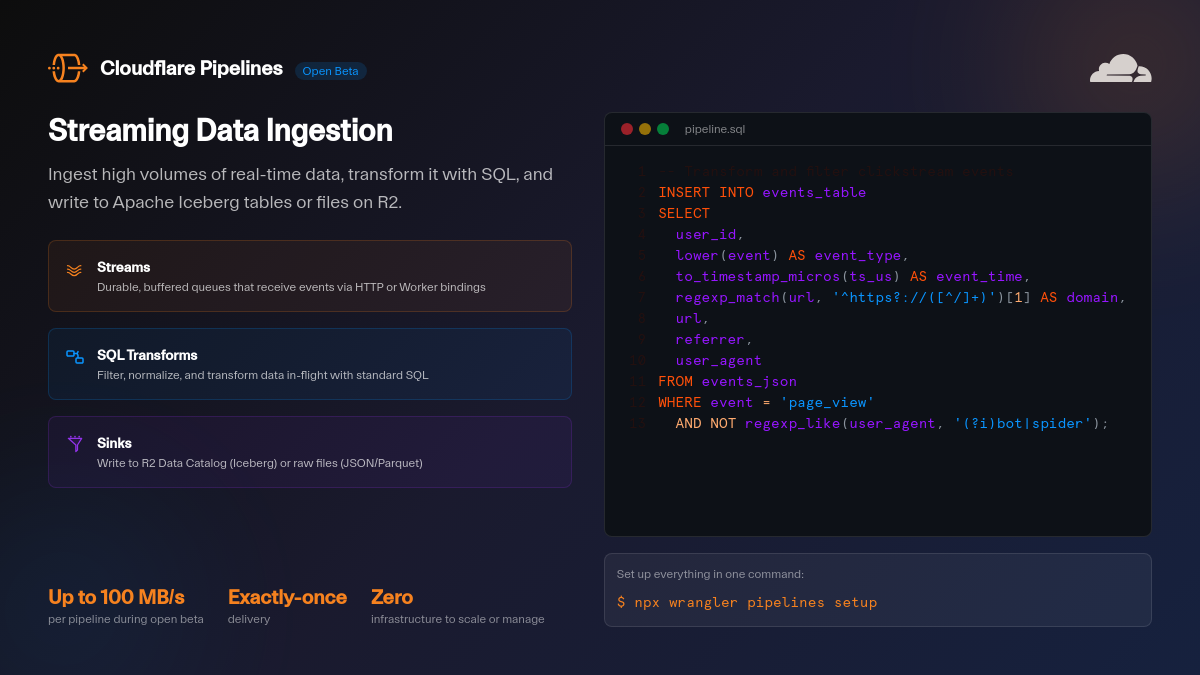1200x675 pixels.
Task: Click the orange Cloudflare Pipelines logo icon
Action: coord(68,68)
